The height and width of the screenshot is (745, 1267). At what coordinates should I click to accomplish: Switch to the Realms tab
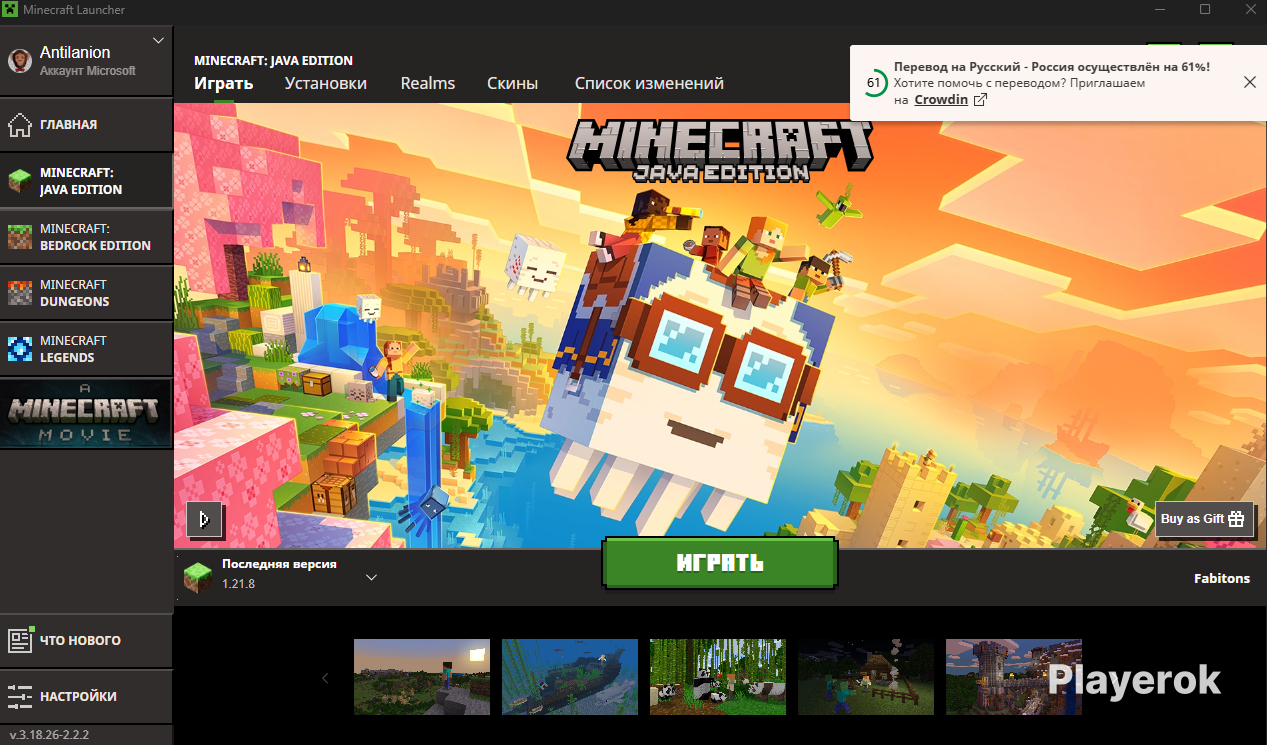point(428,84)
